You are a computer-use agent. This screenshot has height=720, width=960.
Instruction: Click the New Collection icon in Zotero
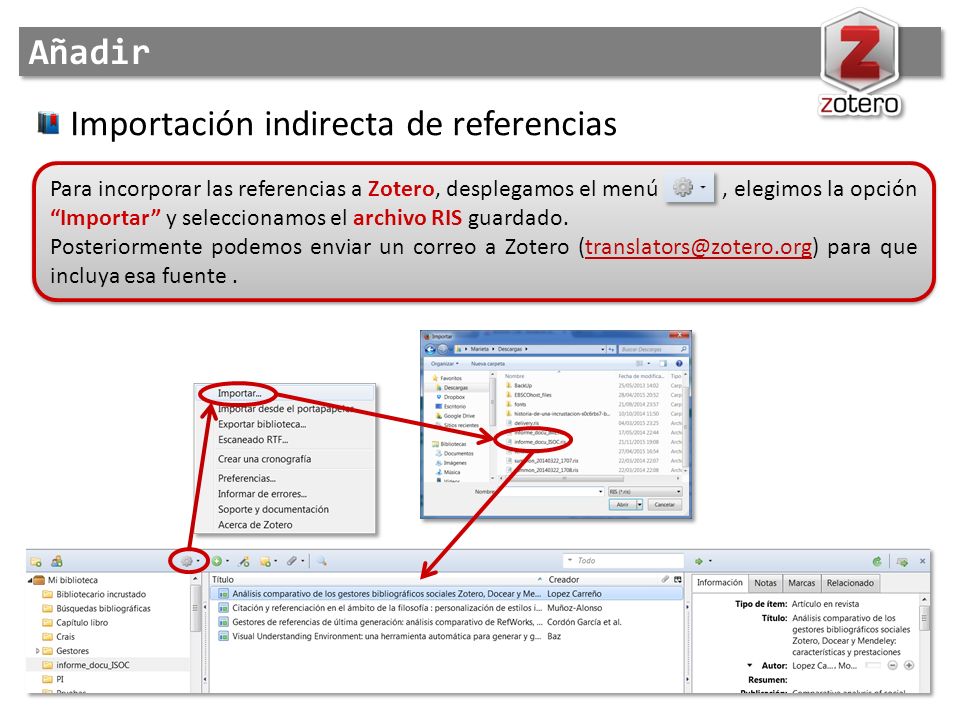tap(36, 561)
